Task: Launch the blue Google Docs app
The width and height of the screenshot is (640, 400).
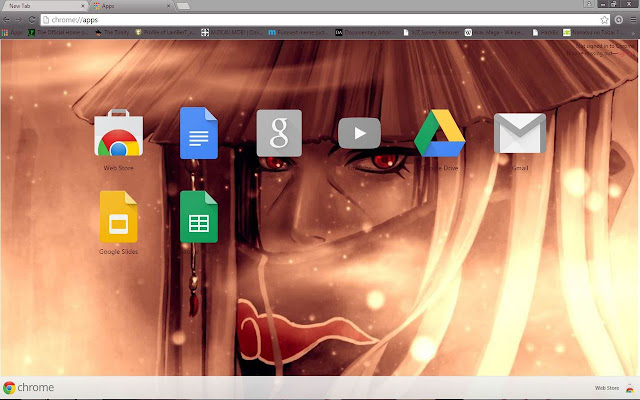Action: pyautogui.click(x=199, y=133)
